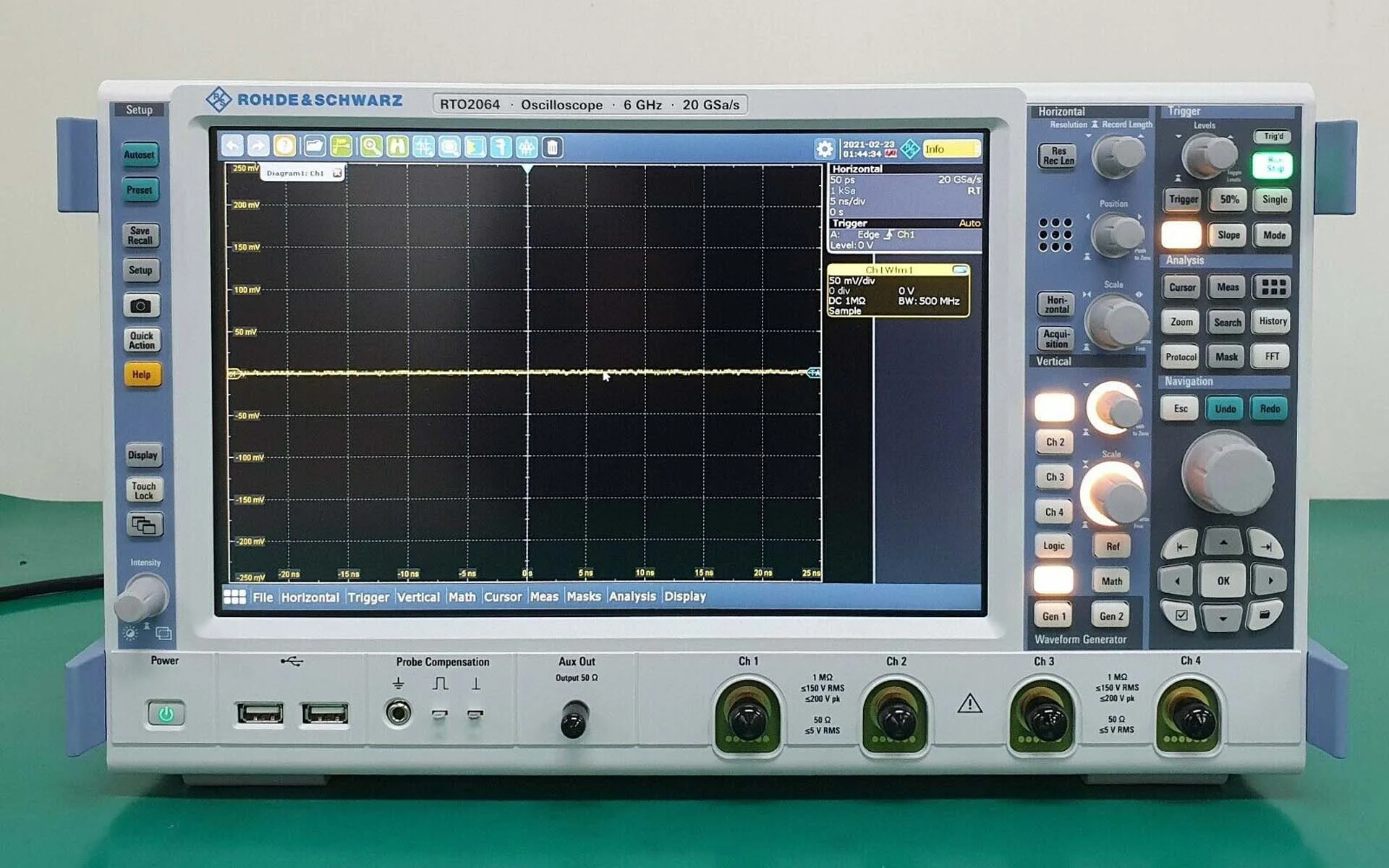This screenshot has height=868, width=1389.
Task: Open the Meas menu on screen
Action: [544, 597]
